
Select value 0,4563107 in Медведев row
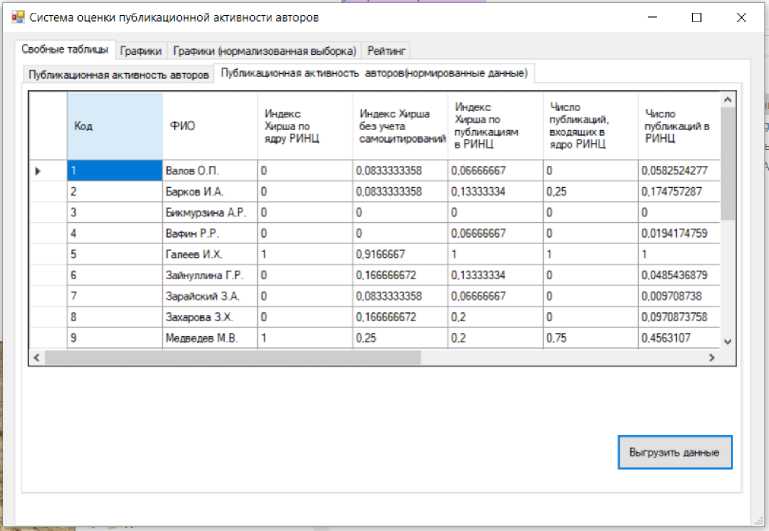(679, 338)
